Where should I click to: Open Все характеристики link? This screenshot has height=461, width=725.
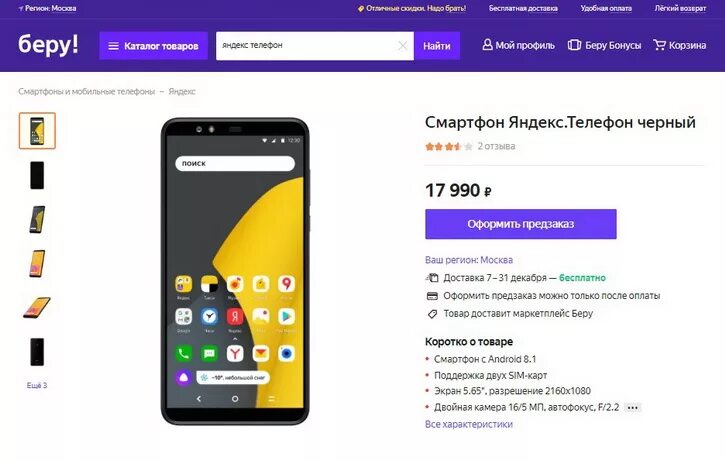pyautogui.click(x=469, y=424)
